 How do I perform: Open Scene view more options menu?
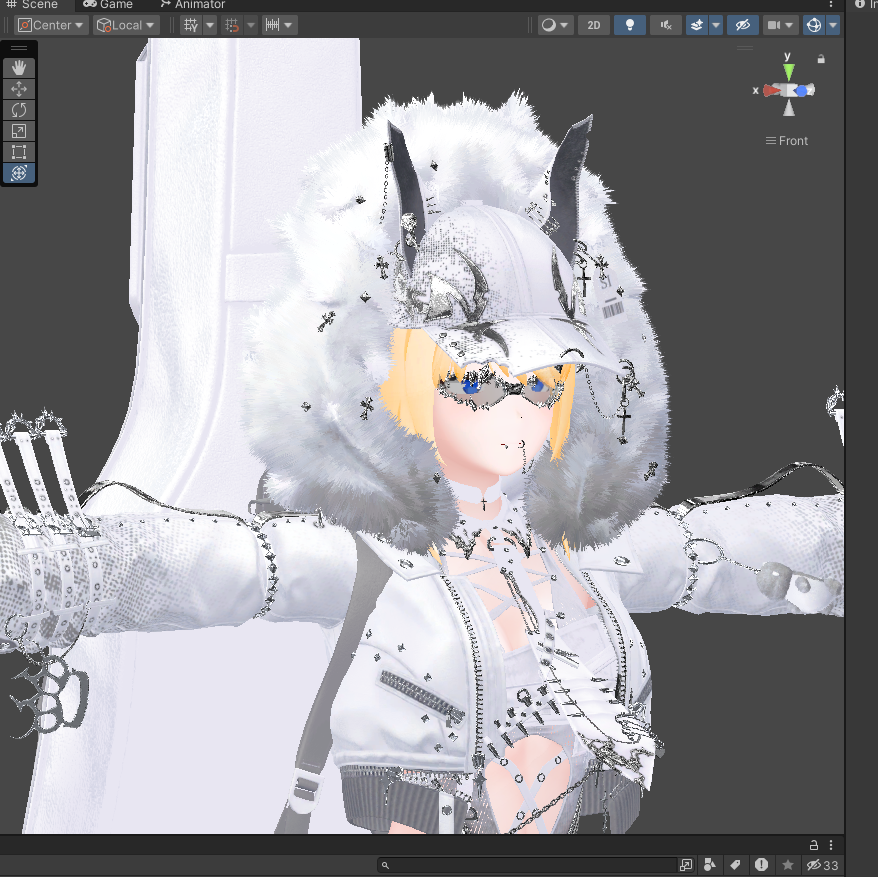[831, 4]
